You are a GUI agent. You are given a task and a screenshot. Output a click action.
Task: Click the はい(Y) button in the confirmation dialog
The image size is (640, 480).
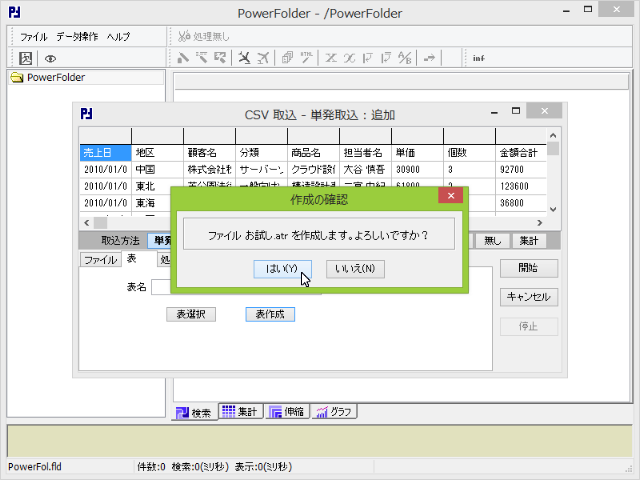tap(282, 269)
